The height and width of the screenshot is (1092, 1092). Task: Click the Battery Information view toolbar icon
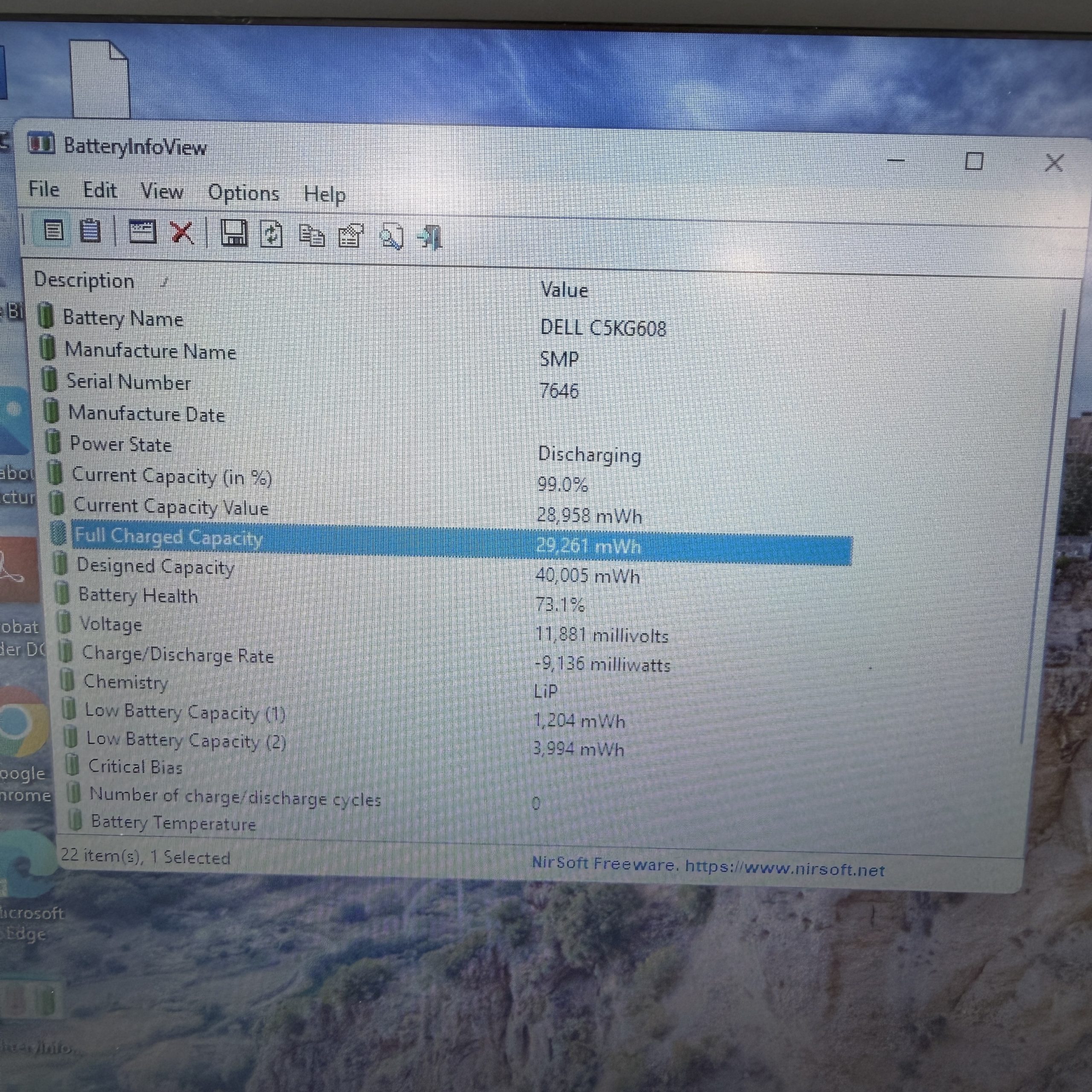[x=54, y=231]
